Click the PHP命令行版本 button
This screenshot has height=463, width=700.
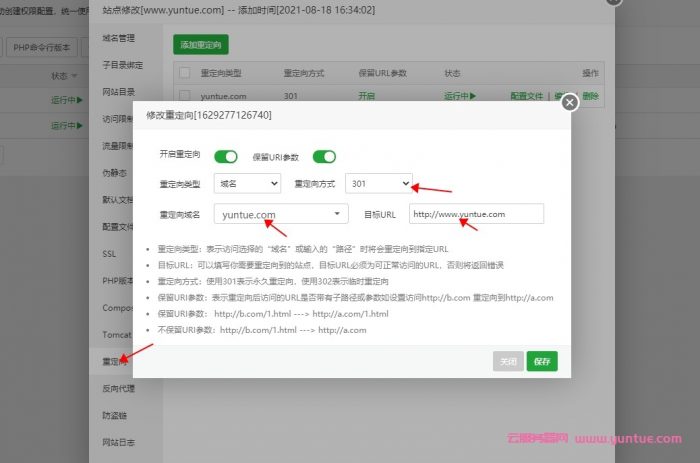pos(41,47)
